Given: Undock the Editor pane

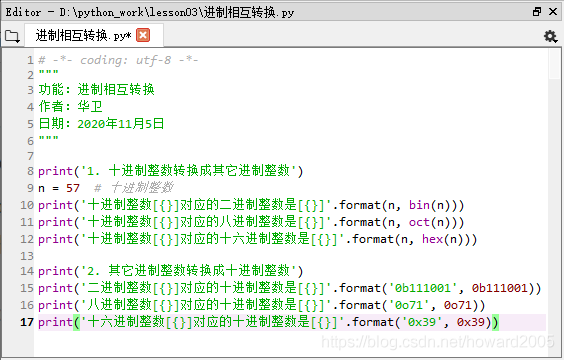Looking at the screenshot, I should pos(537,12).
